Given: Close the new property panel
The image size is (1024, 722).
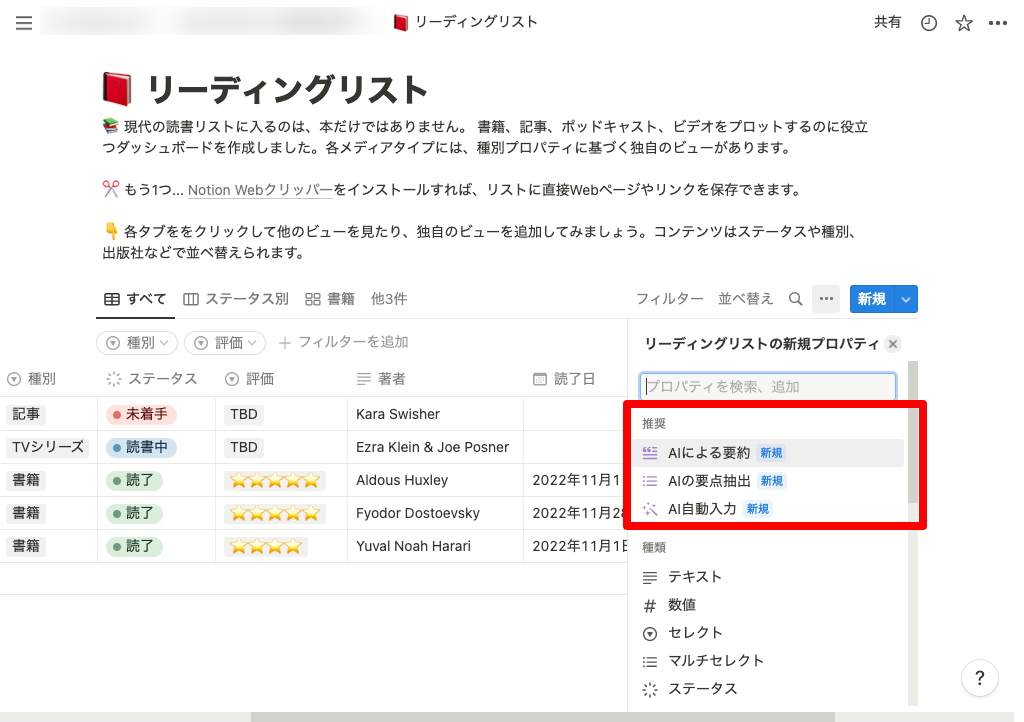Looking at the screenshot, I should coord(893,344).
